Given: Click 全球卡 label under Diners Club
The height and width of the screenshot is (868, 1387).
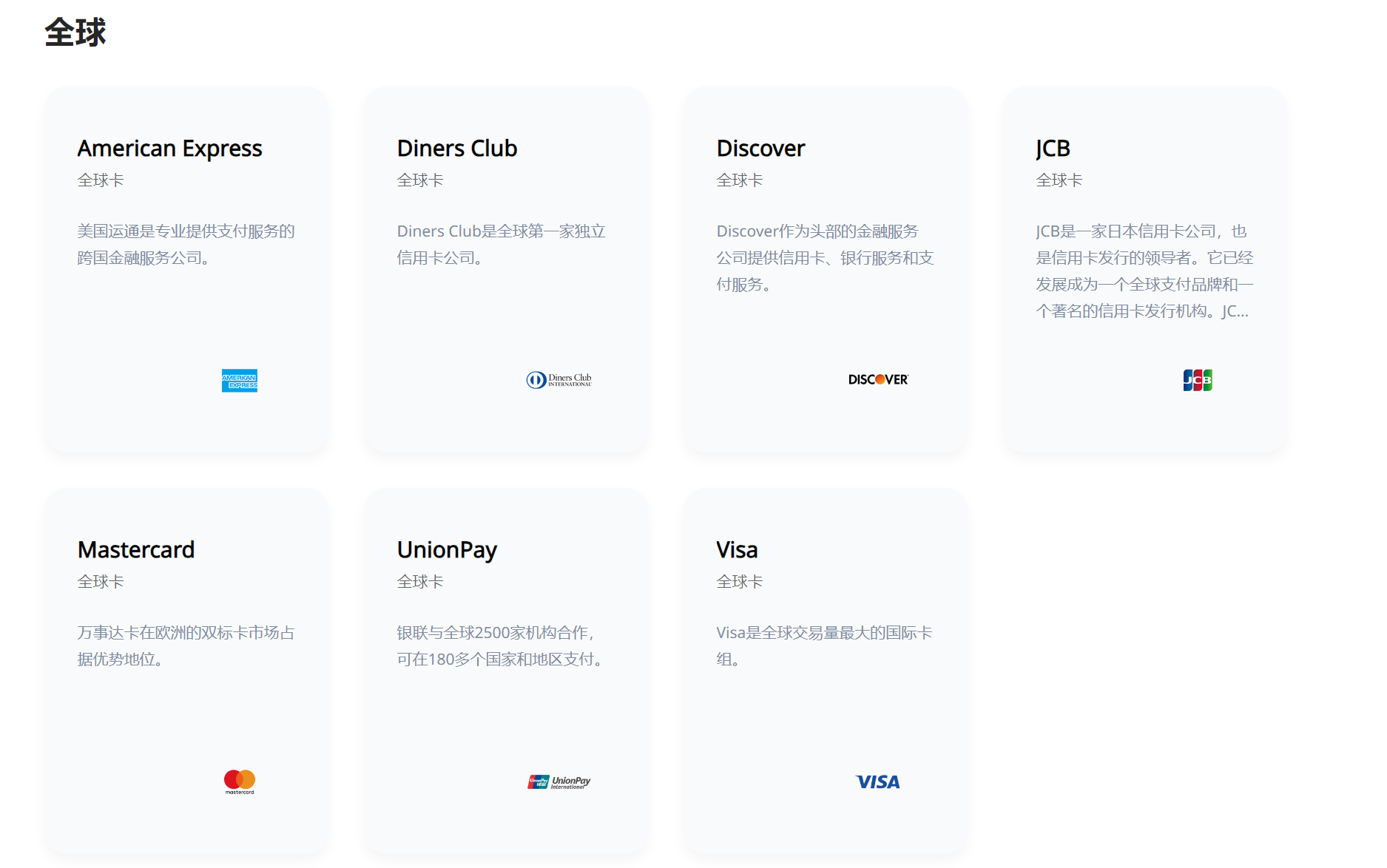Looking at the screenshot, I should click(420, 180).
